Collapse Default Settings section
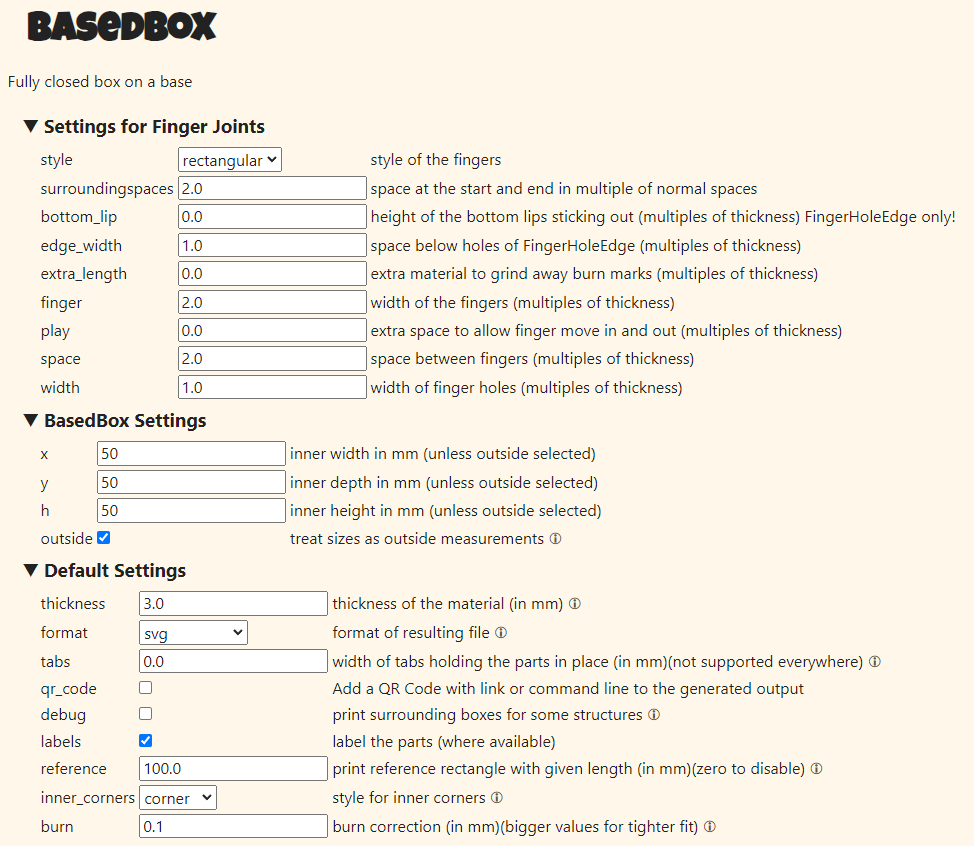The height and width of the screenshot is (846, 974). coord(105,570)
